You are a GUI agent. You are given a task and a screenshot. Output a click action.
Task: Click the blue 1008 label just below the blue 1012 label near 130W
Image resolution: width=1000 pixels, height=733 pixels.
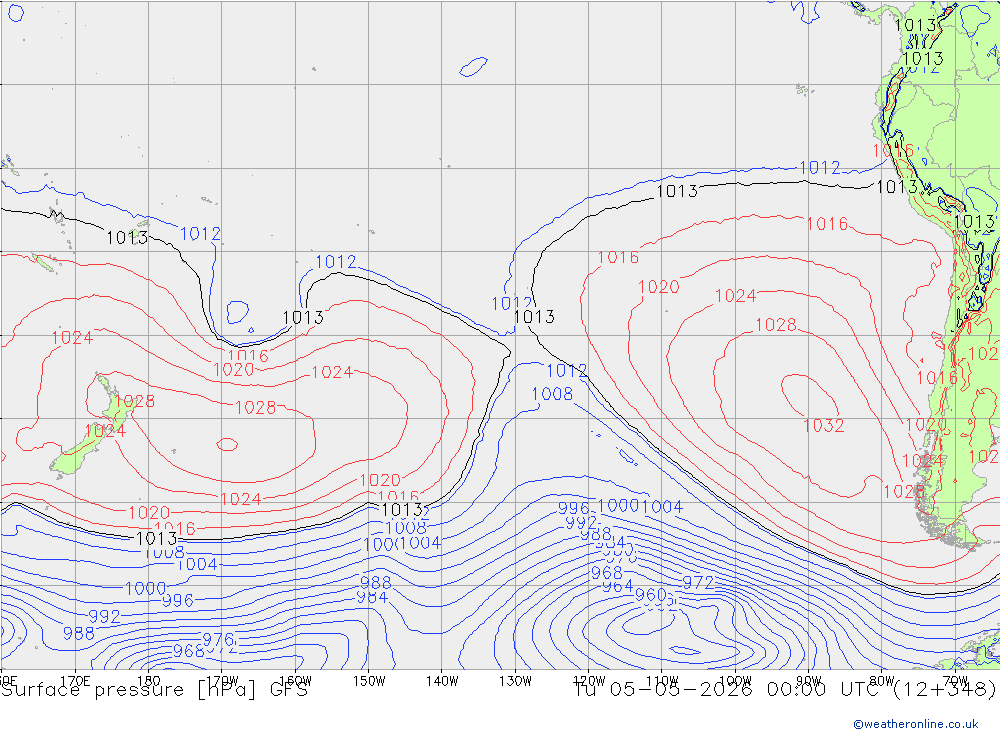coord(552,394)
